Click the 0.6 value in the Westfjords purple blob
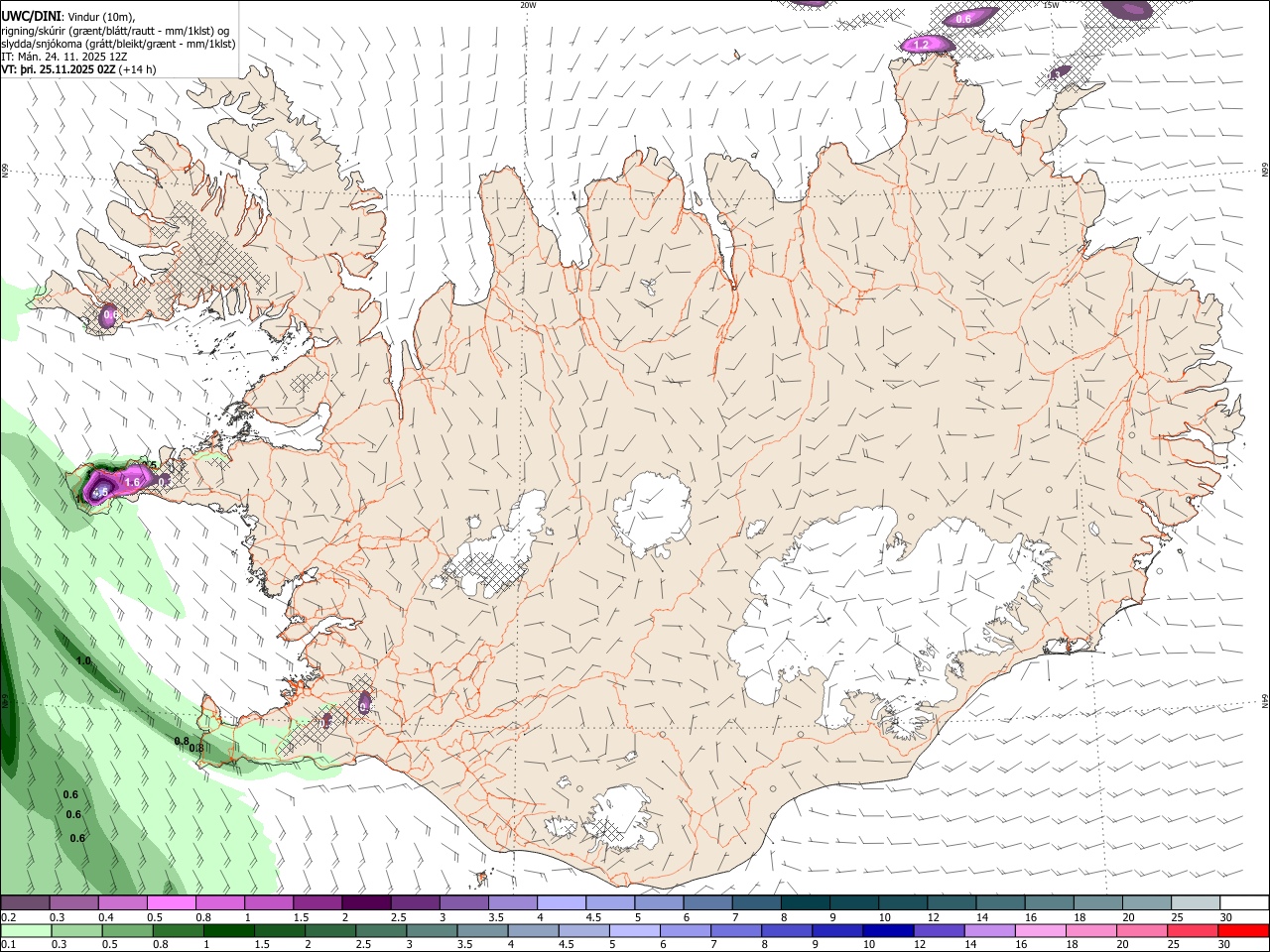This screenshot has width=1270, height=952. tap(110, 315)
